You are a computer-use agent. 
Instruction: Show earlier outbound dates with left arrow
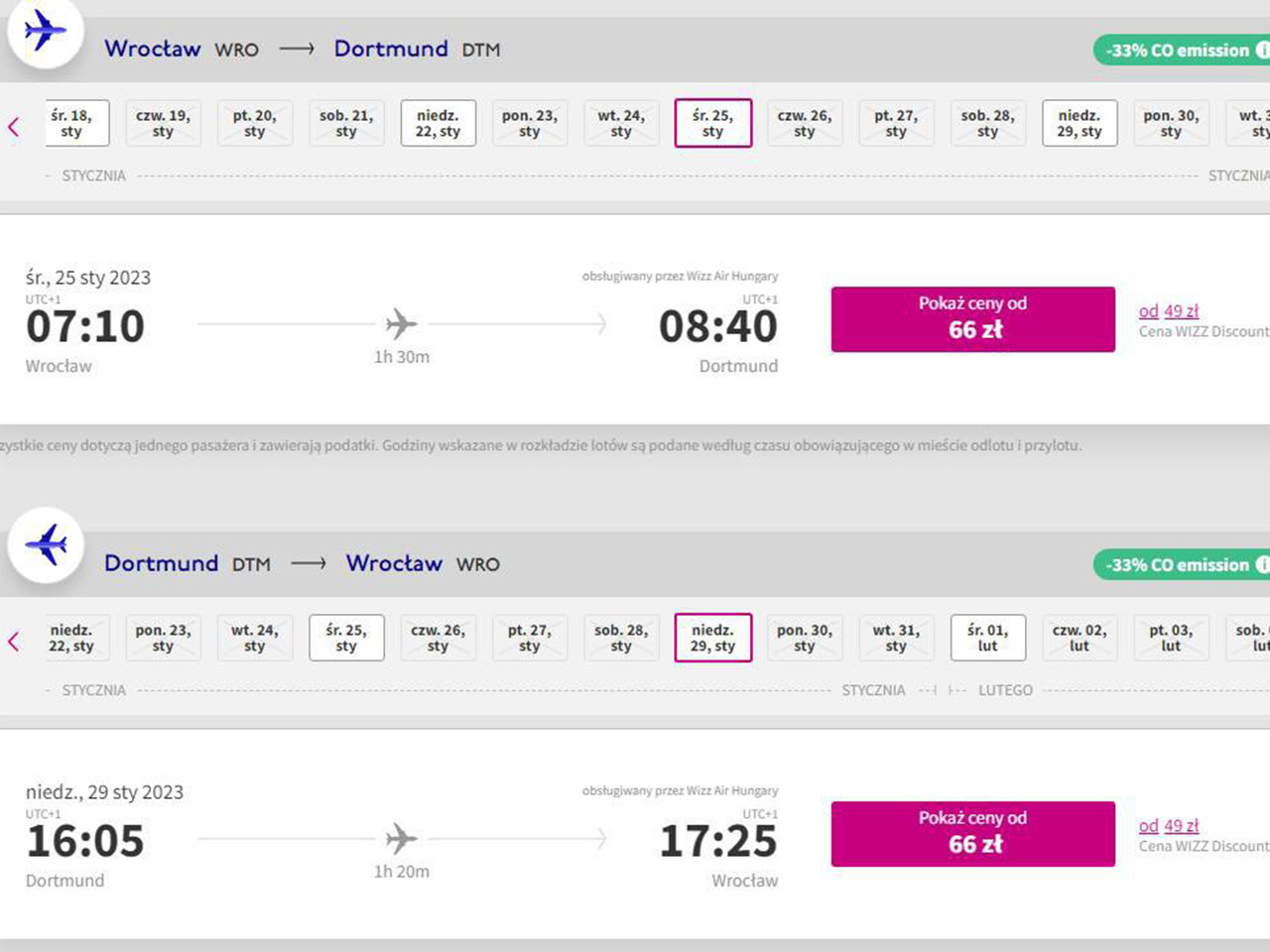tap(14, 126)
